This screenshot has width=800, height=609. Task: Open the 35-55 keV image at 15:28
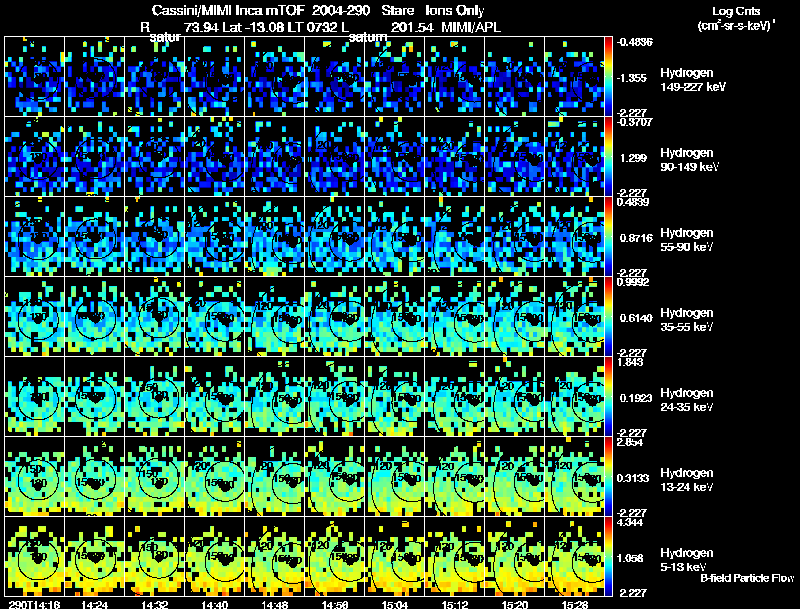point(574,317)
